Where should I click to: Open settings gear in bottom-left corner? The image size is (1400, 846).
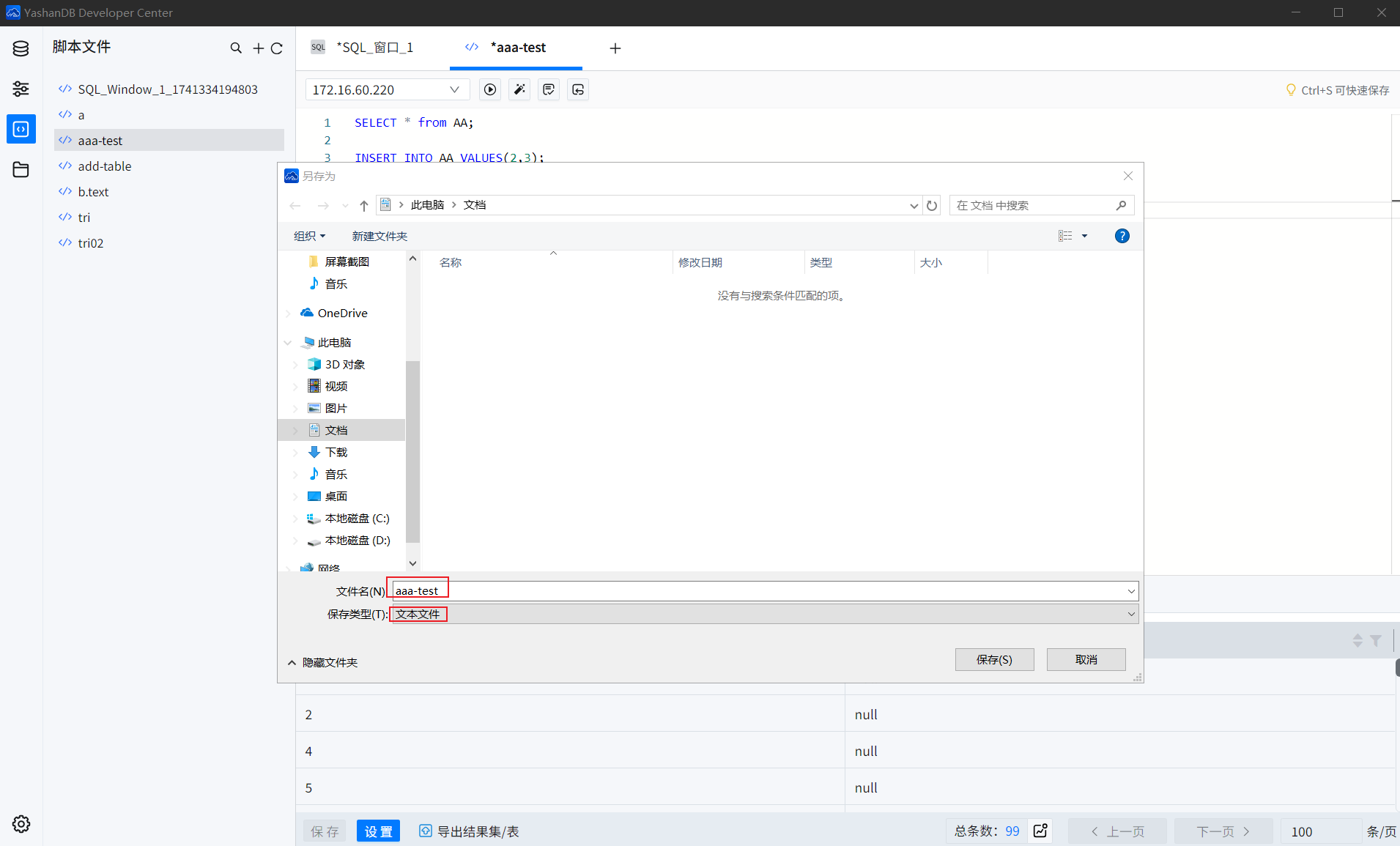coord(21,824)
